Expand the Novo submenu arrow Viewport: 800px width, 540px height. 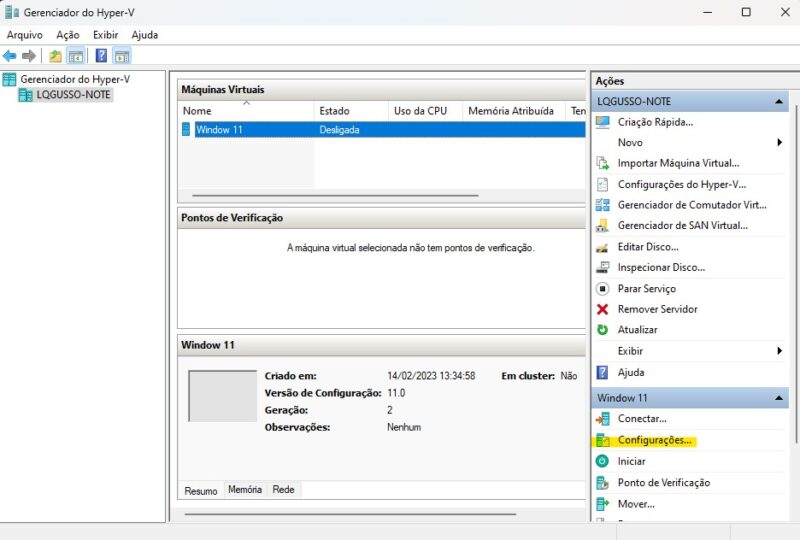point(779,143)
